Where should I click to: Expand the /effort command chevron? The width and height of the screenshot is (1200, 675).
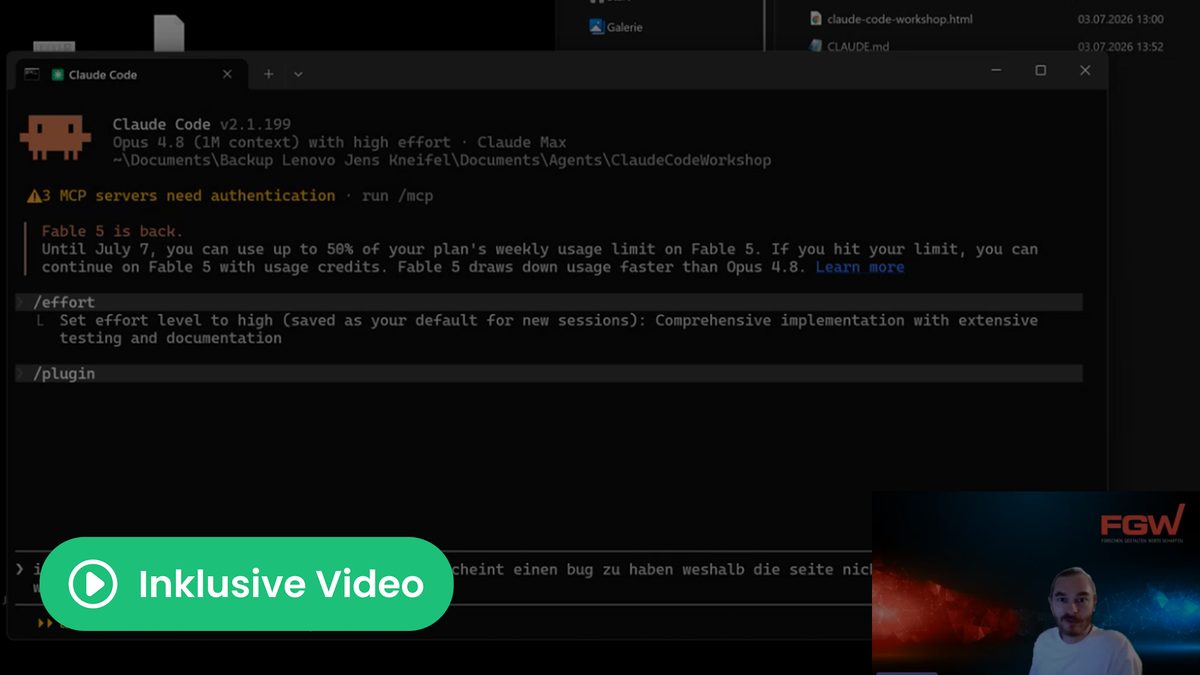coord(21,302)
